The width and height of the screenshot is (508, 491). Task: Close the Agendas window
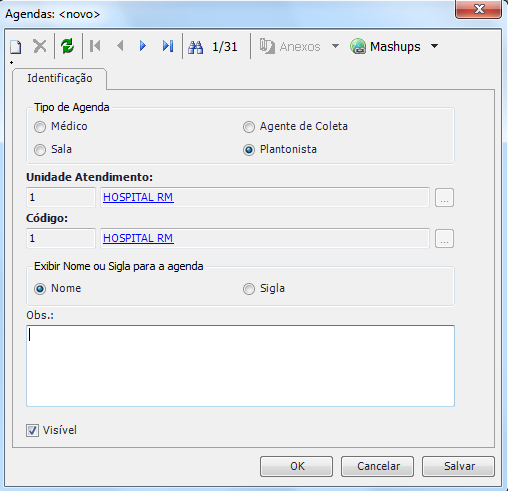tap(479, 9)
